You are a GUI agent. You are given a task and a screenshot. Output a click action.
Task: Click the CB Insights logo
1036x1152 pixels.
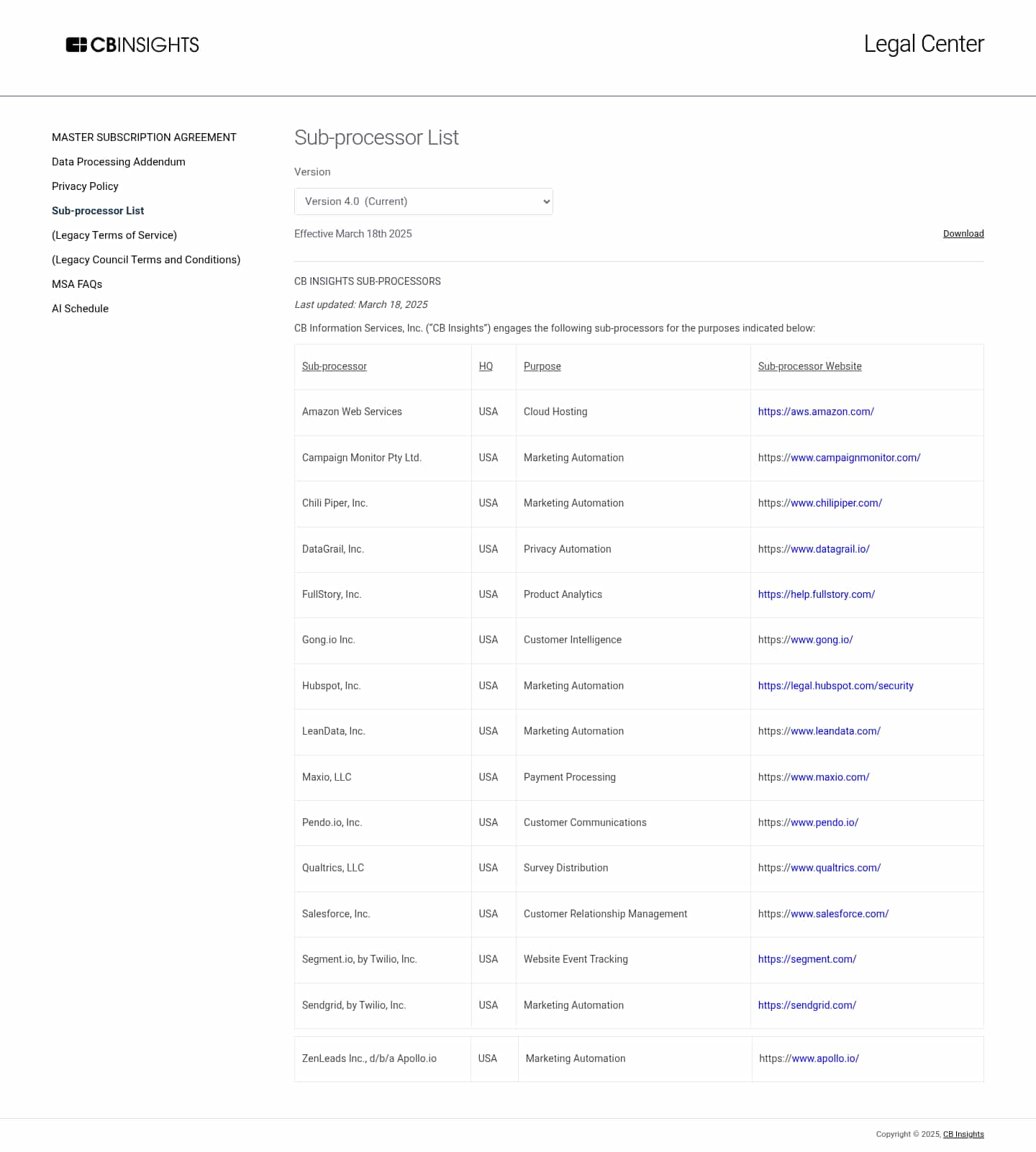click(x=132, y=45)
